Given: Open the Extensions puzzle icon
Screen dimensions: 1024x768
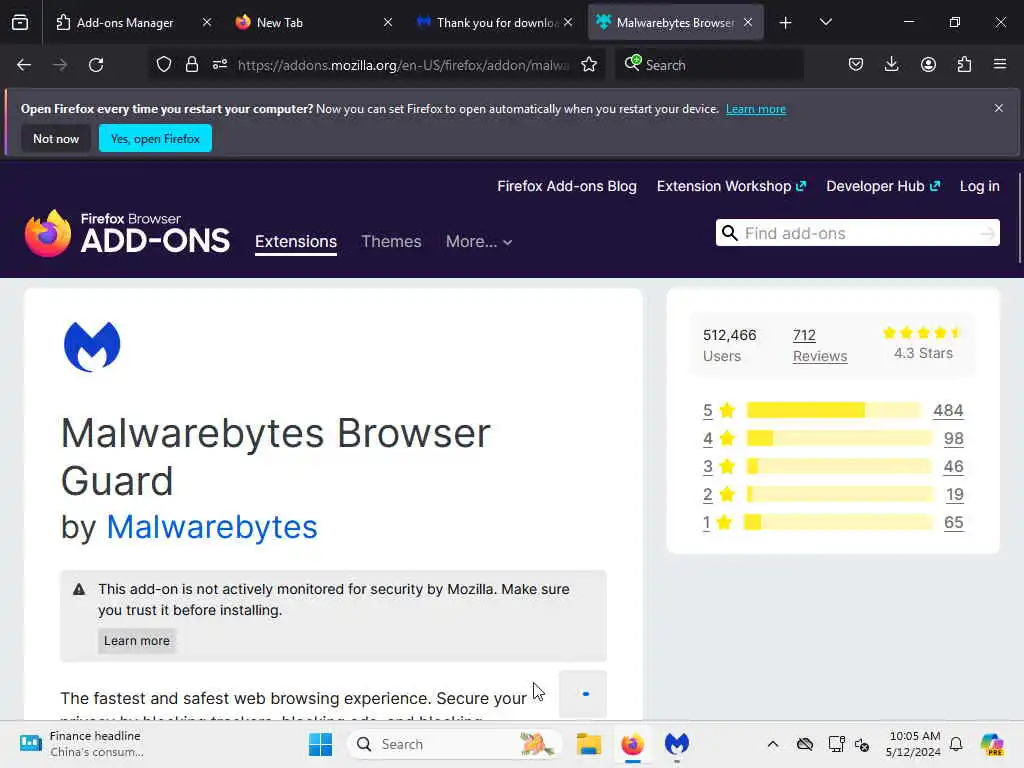Looking at the screenshot, I should pos(964,64).
